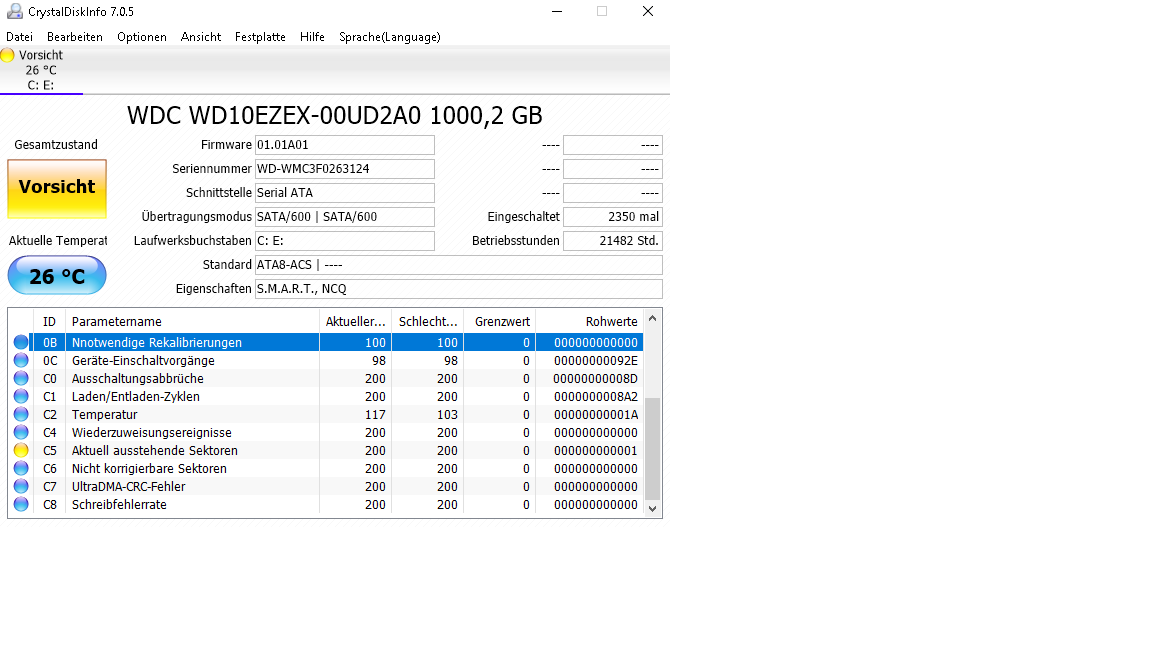Click raw value 00000000092E
Viewport: 1152px width, 648px height.
pos(596,361)
